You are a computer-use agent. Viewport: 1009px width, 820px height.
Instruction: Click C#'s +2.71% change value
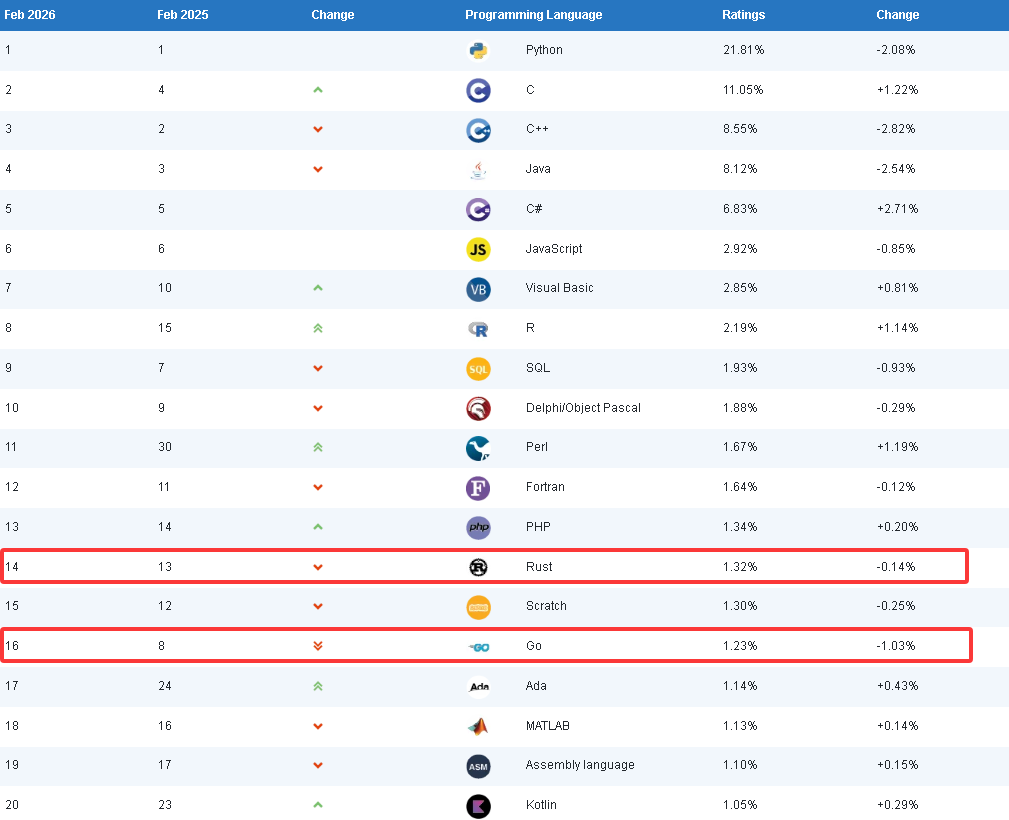897,209
